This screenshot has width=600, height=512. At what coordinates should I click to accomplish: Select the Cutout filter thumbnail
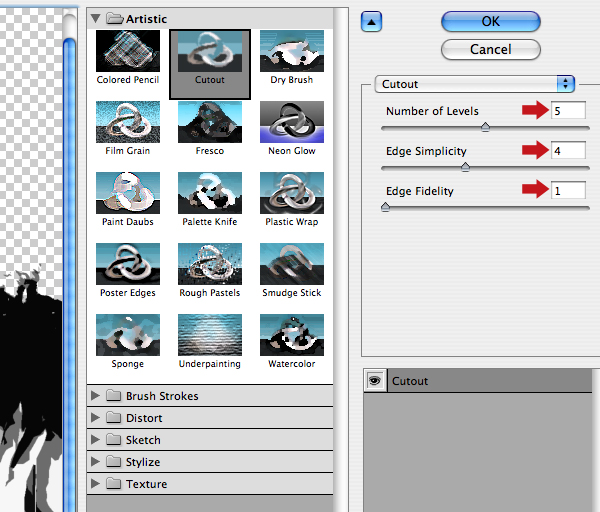(x=210, y=51)
